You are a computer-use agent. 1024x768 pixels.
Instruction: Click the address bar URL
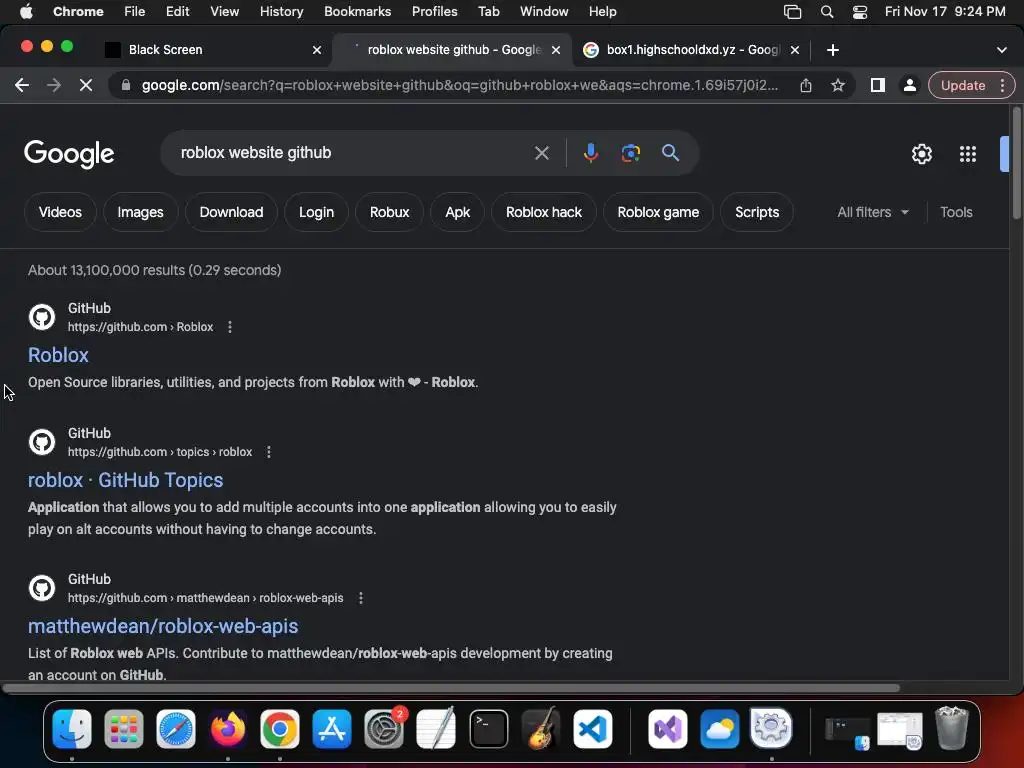coord(460,86)
